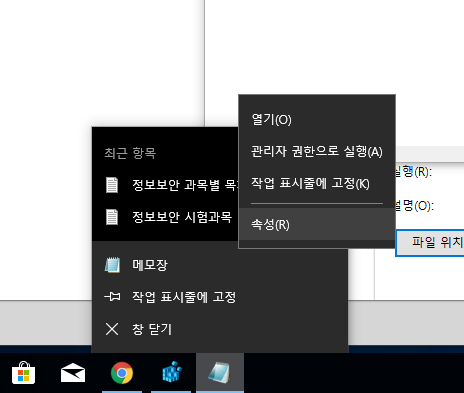Click the X icon next to 창 닫기
The image size is (464, 393).
click(x=112, y=329)
